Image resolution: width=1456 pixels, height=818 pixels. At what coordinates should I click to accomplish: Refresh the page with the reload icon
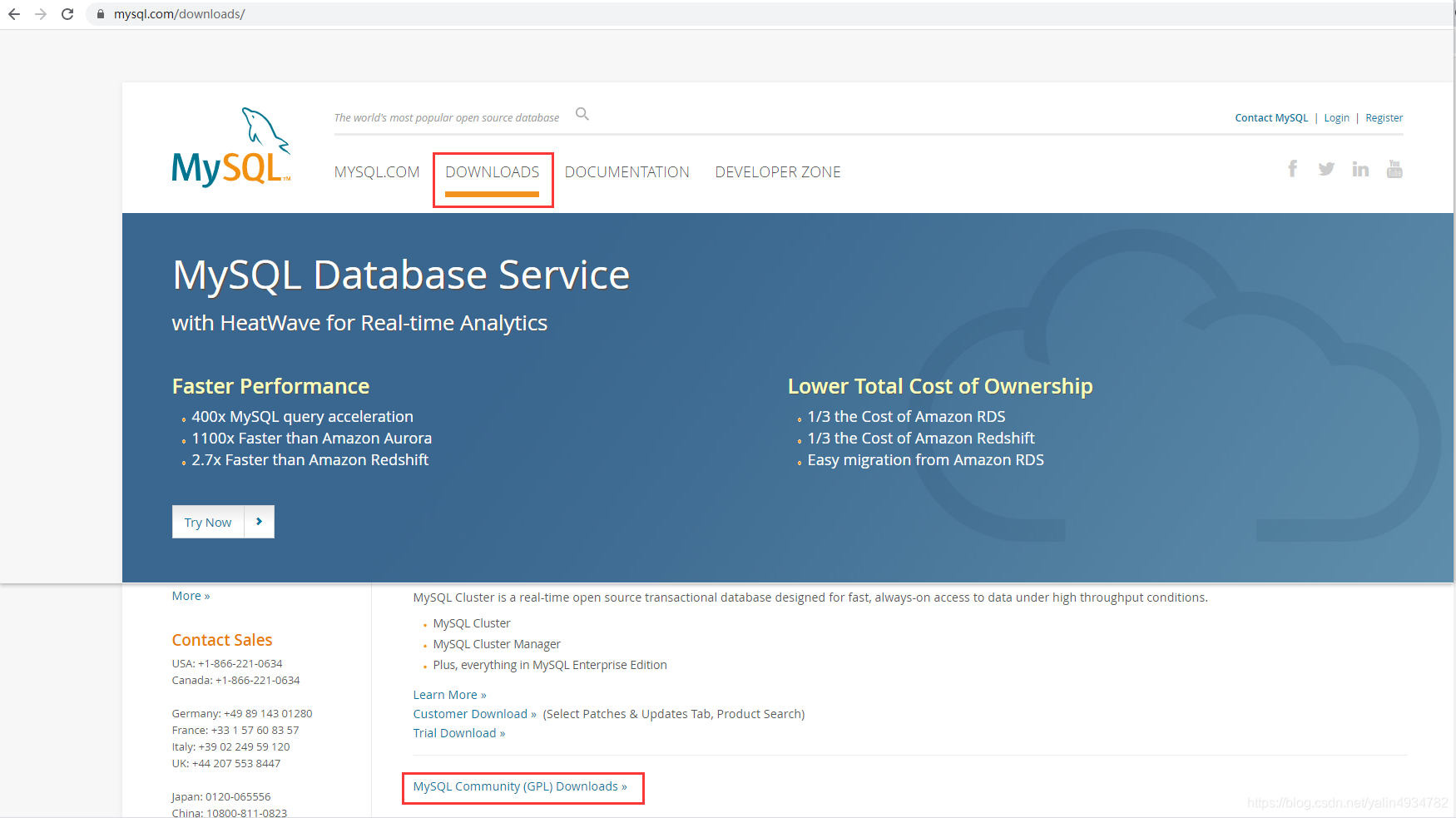click(x=67, y=13)
